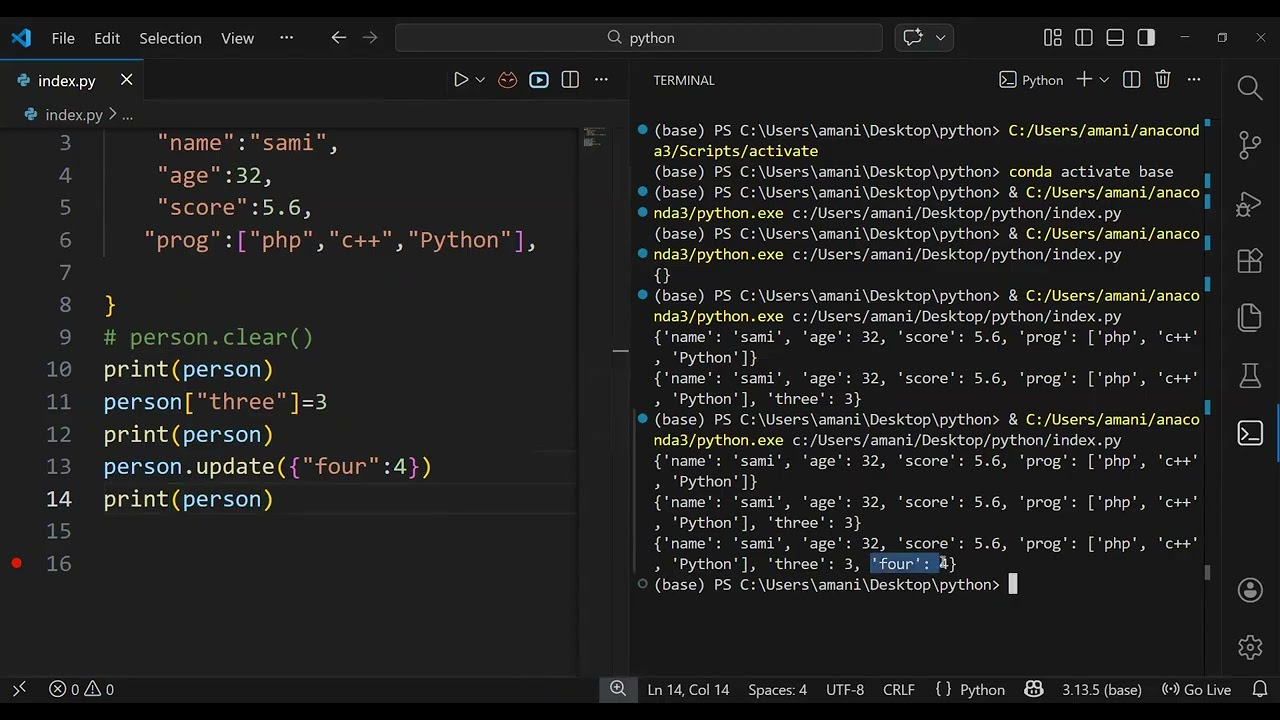Open the notifications bell
1280x720 pixels.
tap(1258, 690)
